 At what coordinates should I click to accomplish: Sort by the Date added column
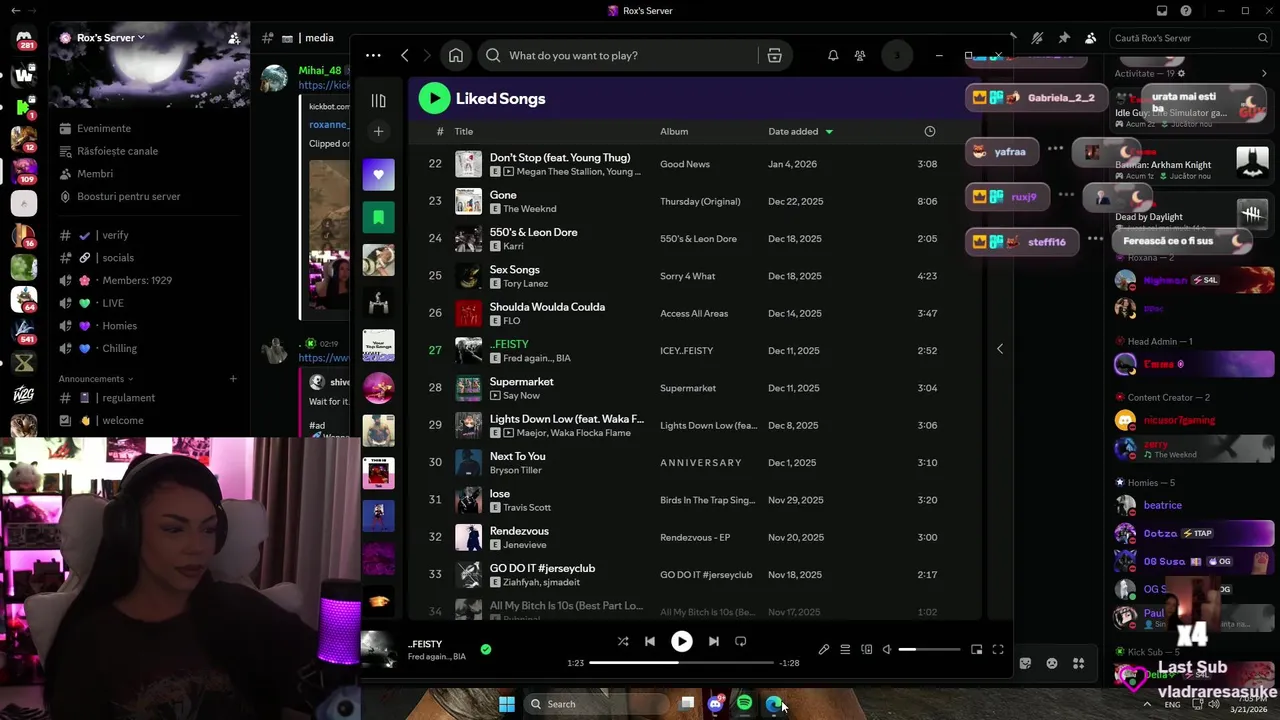[800, 131]
